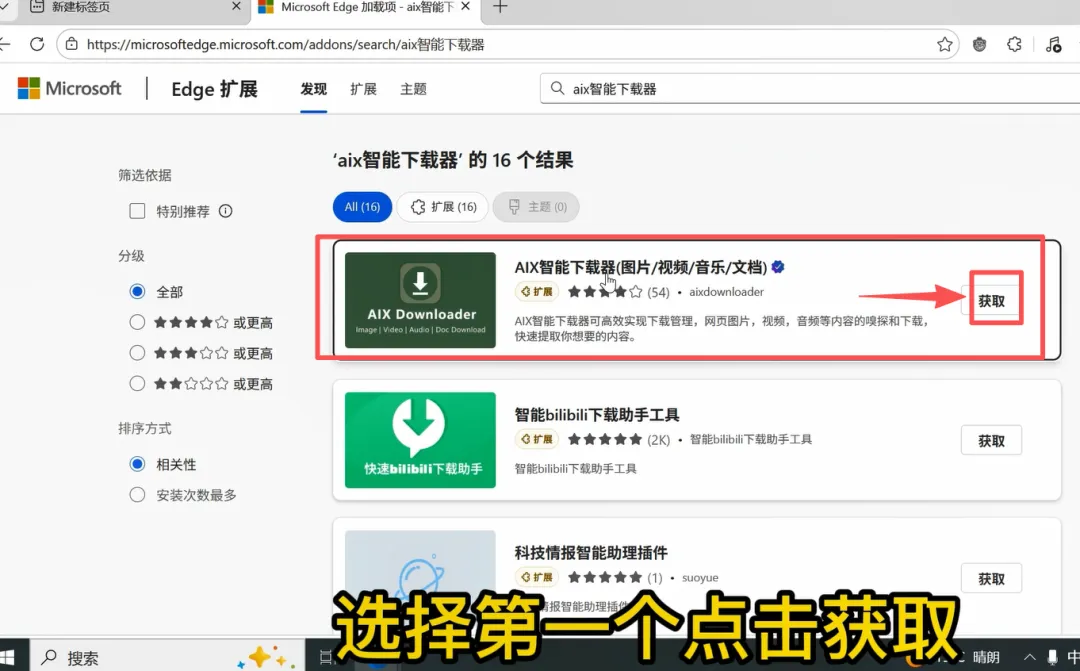The image size is (1080, 671).
Task: Click the suoyue publisher name
Action: 700,577
